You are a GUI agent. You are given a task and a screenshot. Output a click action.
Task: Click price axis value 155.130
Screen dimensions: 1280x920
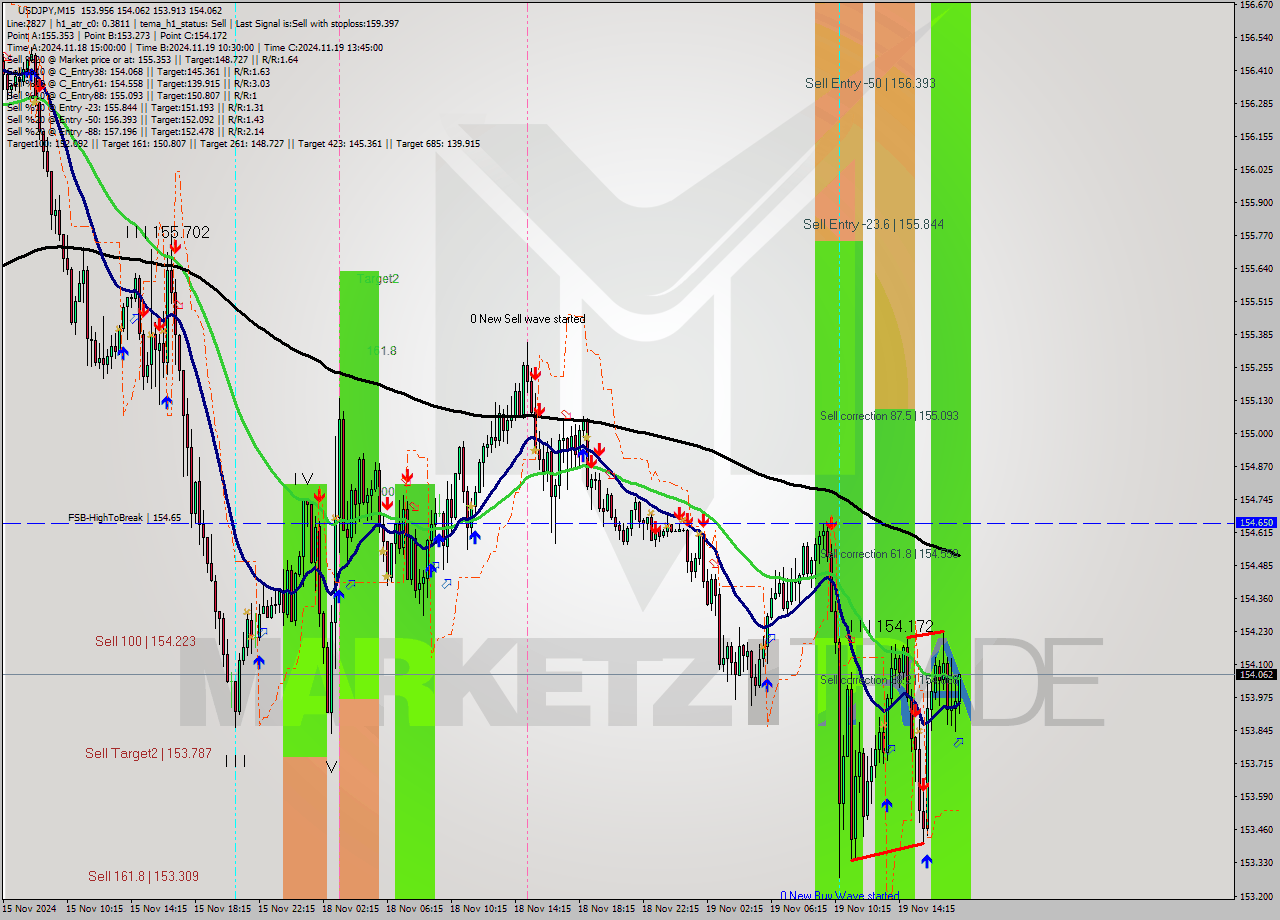point(1256,400)
